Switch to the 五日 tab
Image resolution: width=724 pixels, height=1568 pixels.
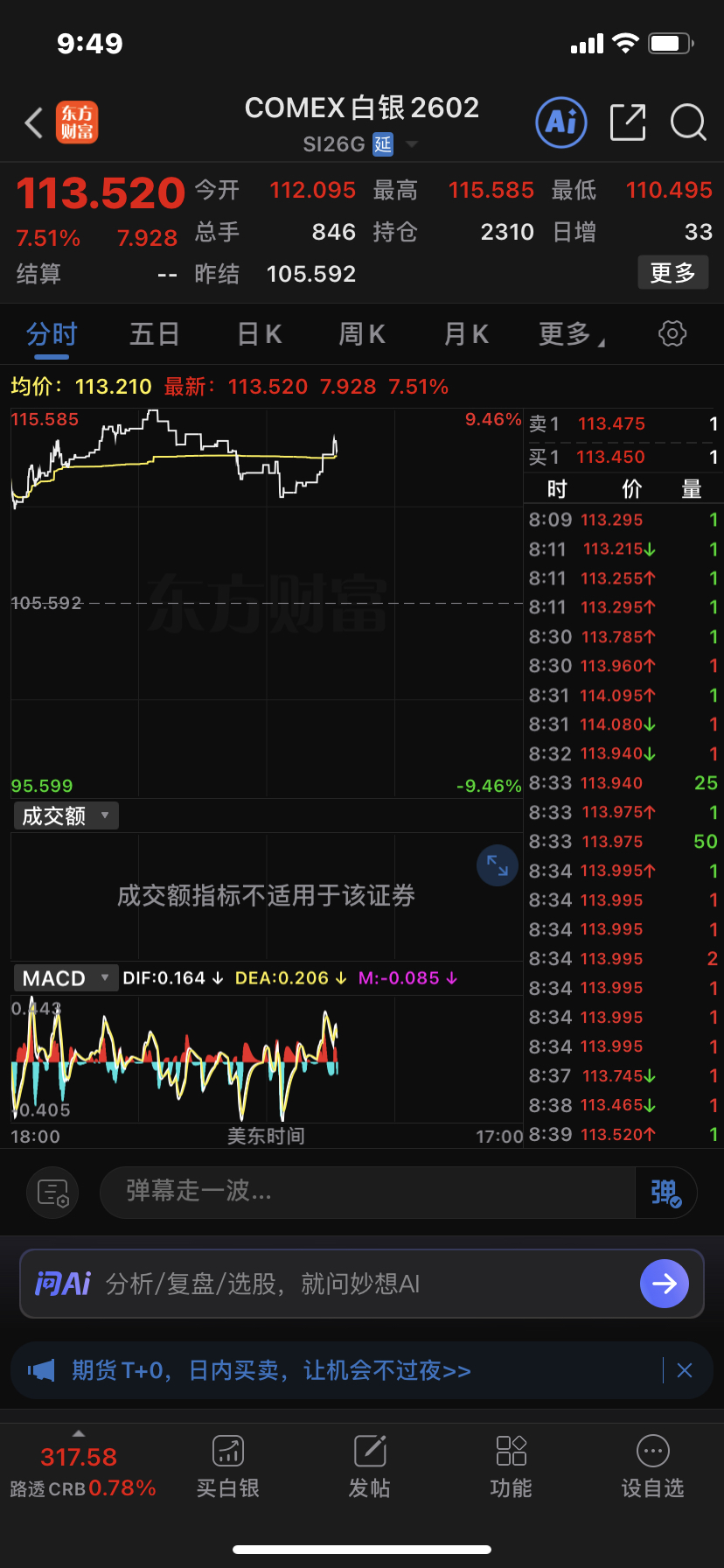tap(155, 333)
